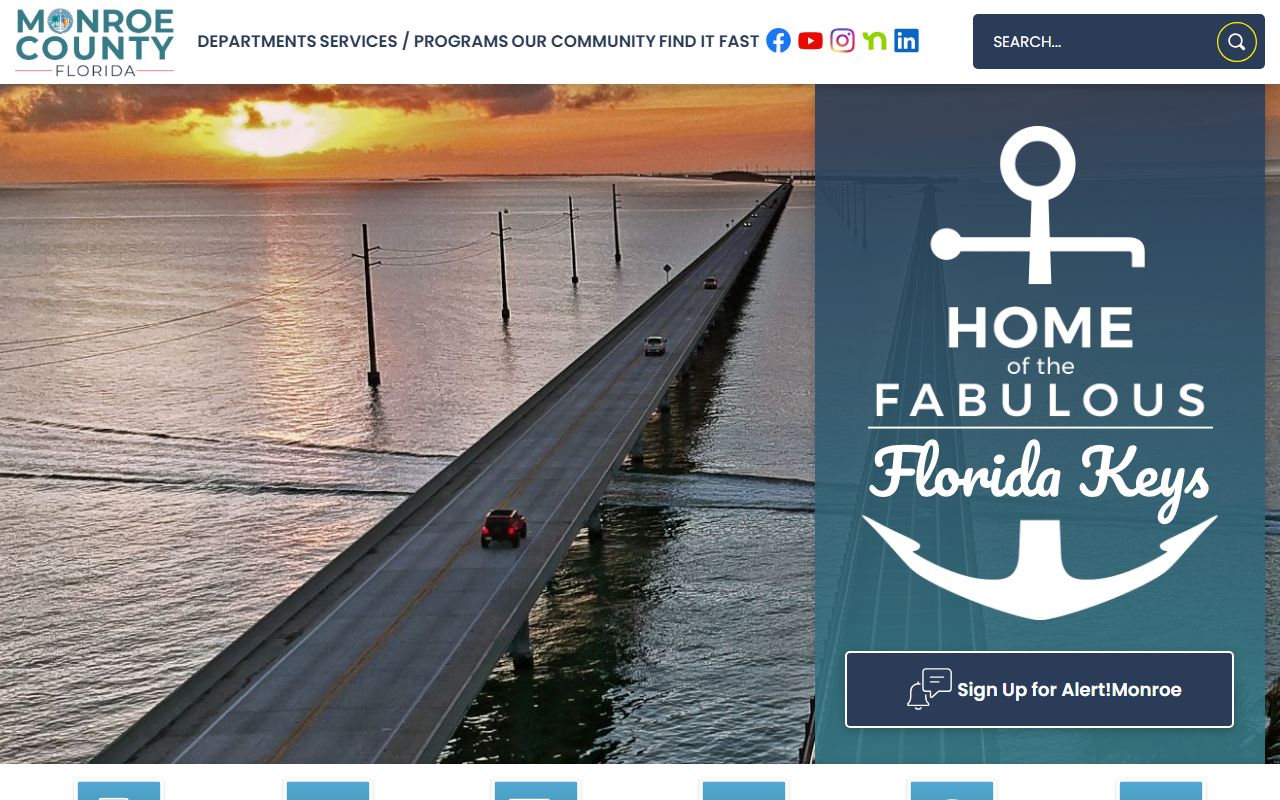Click the Monroe County Florida logo
1280x800 pixels.
[x=95, y=42]
